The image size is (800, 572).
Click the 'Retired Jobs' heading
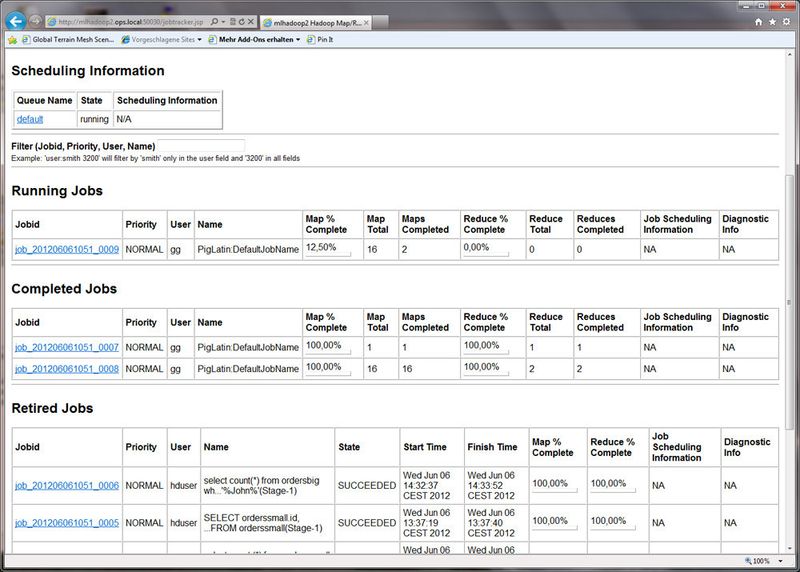tap(53, 408)
